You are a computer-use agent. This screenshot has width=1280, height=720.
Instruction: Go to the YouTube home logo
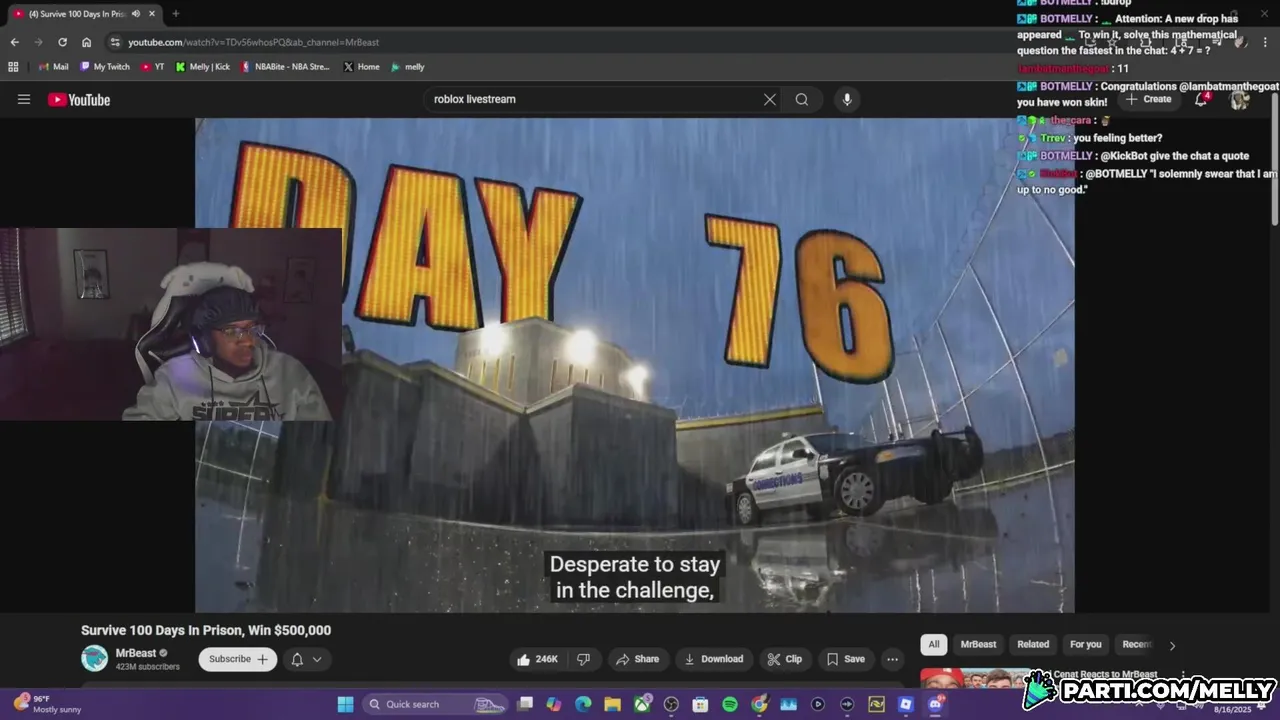[79, 99]
